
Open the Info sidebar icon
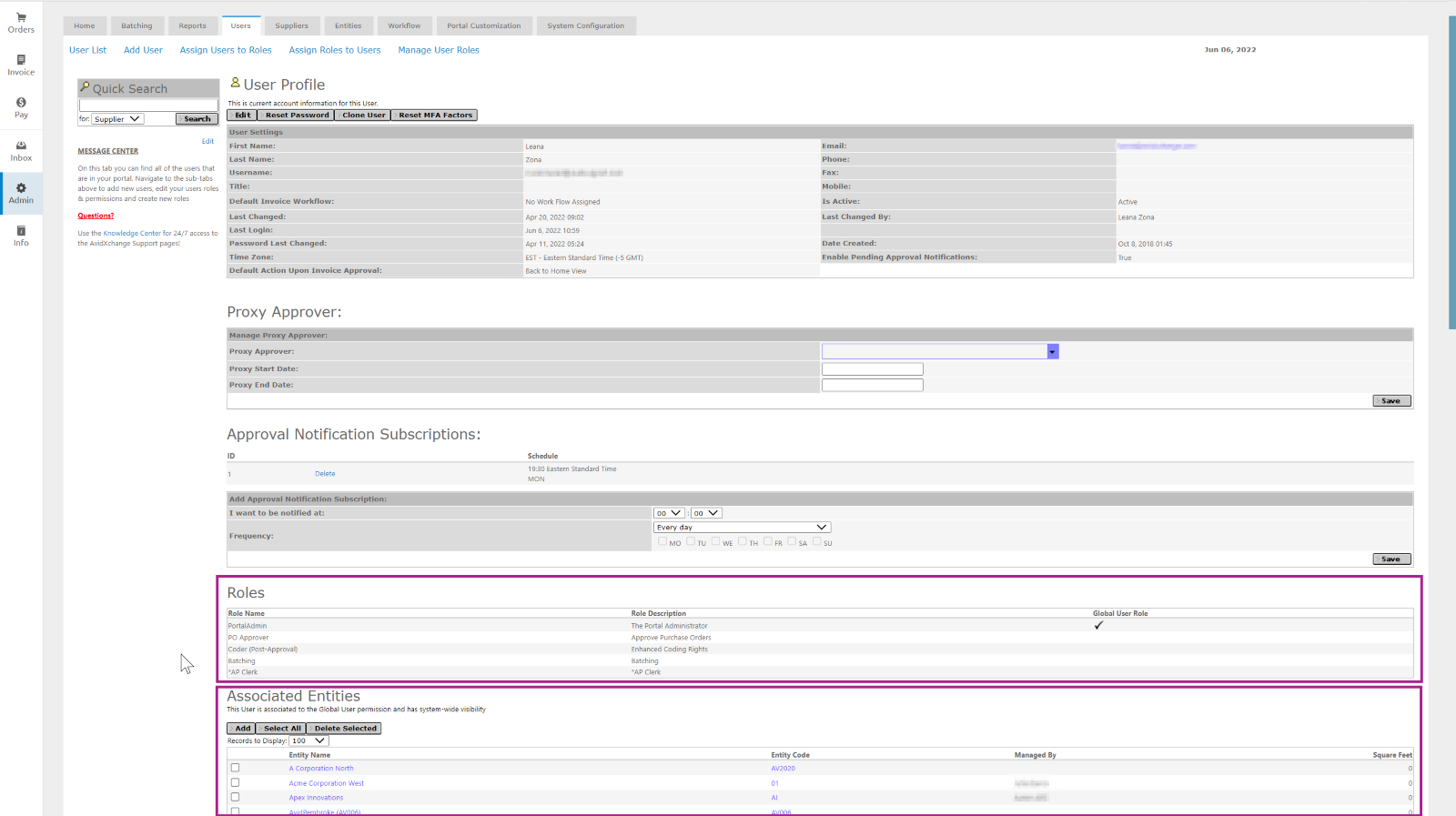point(21,237)
